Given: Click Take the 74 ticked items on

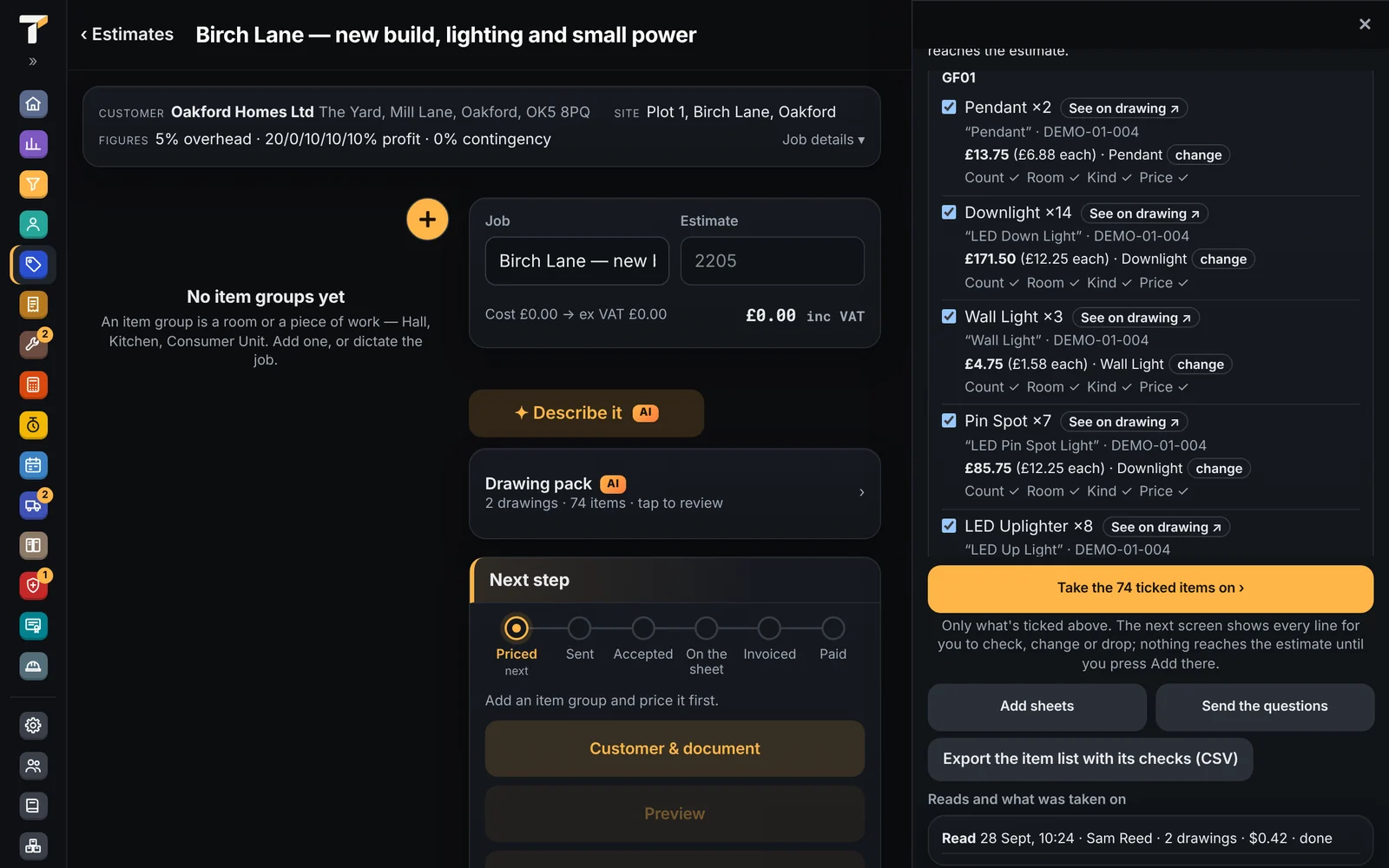Looking at the screenshot, I should 1150,589.
